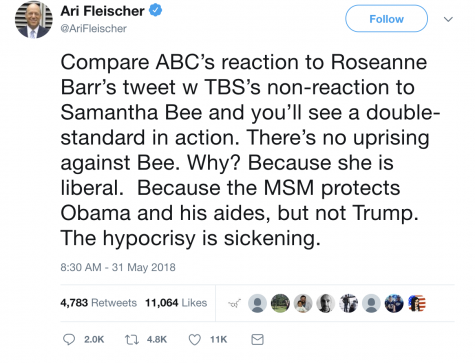The image size is (475, 363).
Task: Click the reply speech bubble icon
Action: [x=69, y=339]
